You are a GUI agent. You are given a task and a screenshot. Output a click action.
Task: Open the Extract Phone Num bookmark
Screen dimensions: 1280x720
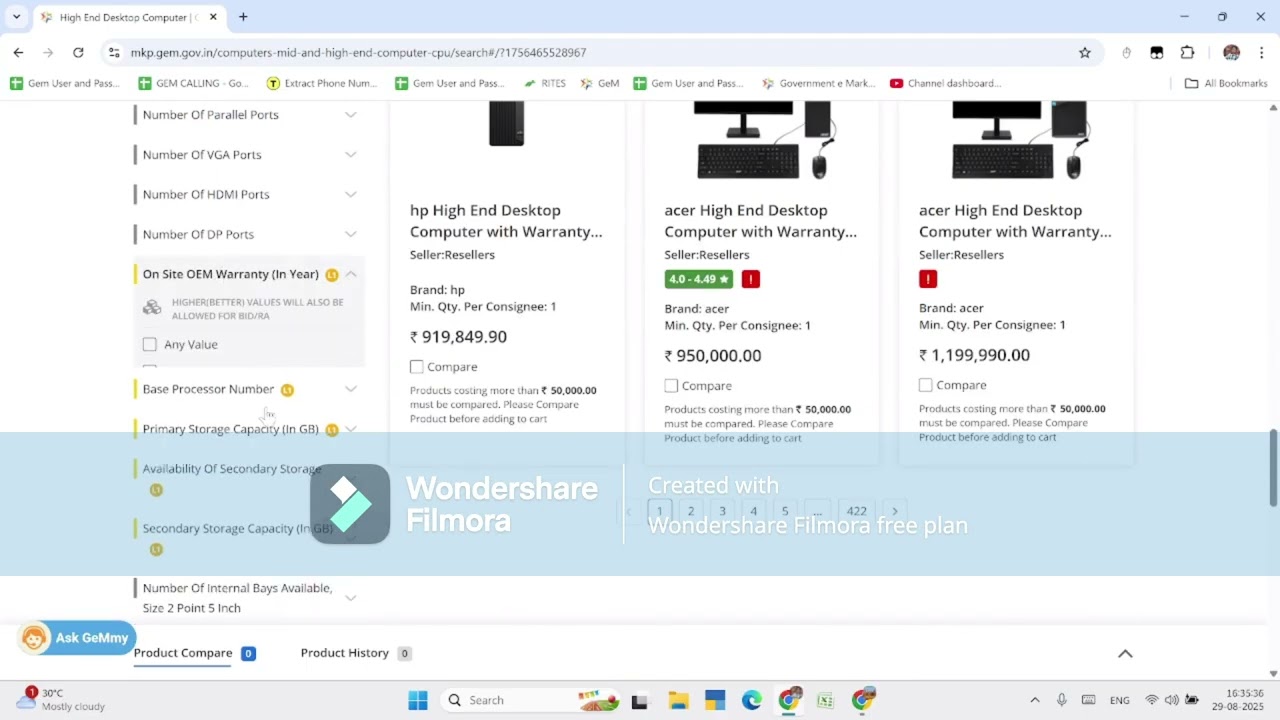tap(322, 83)
